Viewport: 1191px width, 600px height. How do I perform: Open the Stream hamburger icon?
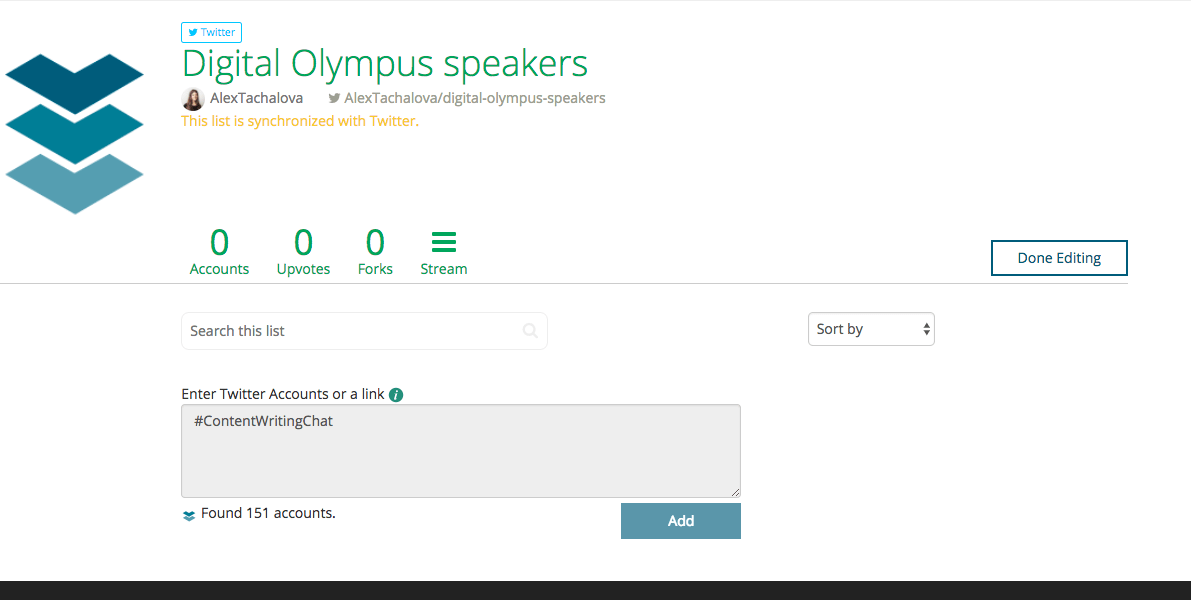point(443,242)
